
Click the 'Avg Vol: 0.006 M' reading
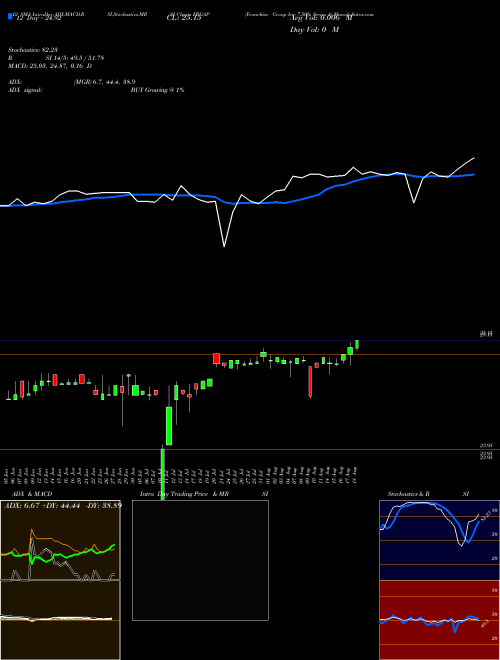[321, 18]
